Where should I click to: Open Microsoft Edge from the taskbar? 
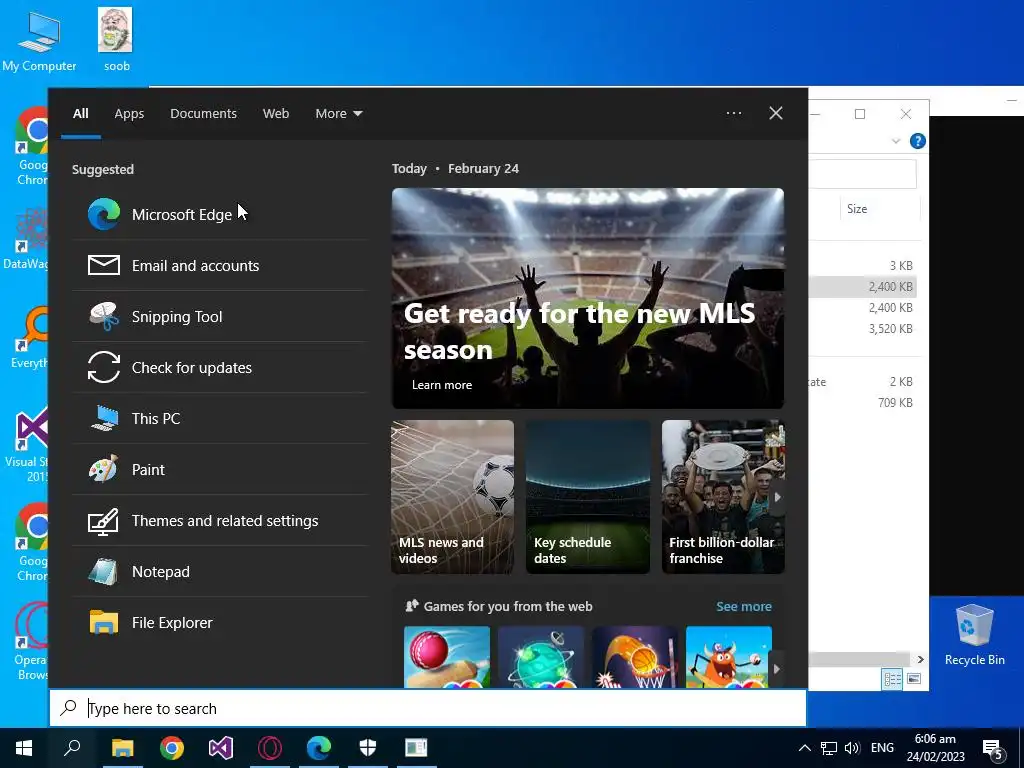[x=319, y=748]
